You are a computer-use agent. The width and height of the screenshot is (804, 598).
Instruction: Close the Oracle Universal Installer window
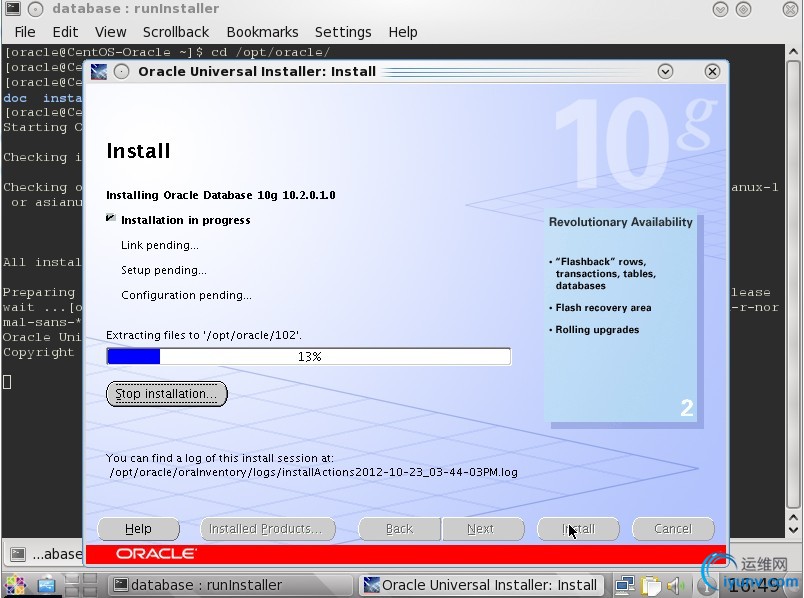tap(712, 72)
